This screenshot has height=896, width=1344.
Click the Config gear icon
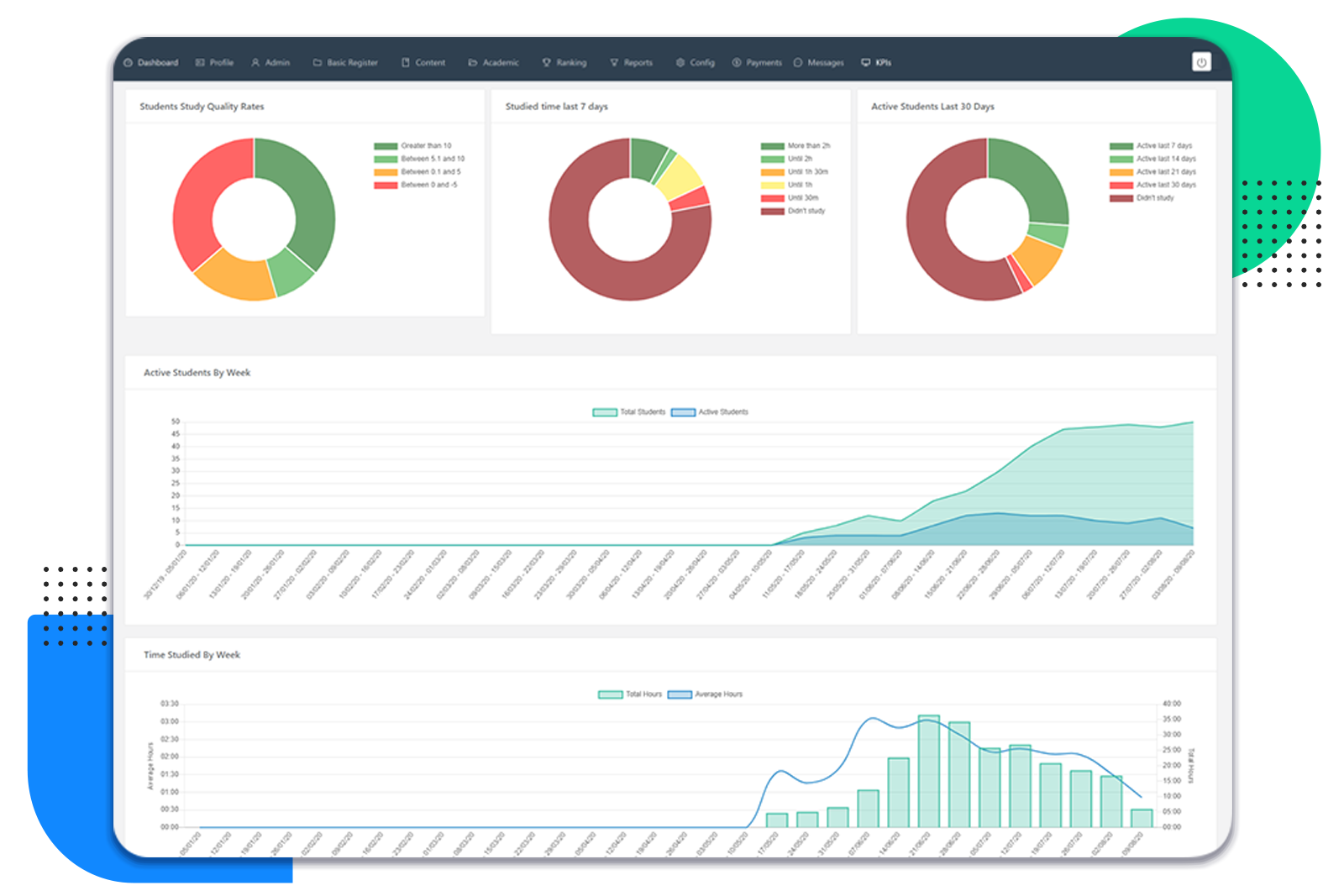(680, 63)
